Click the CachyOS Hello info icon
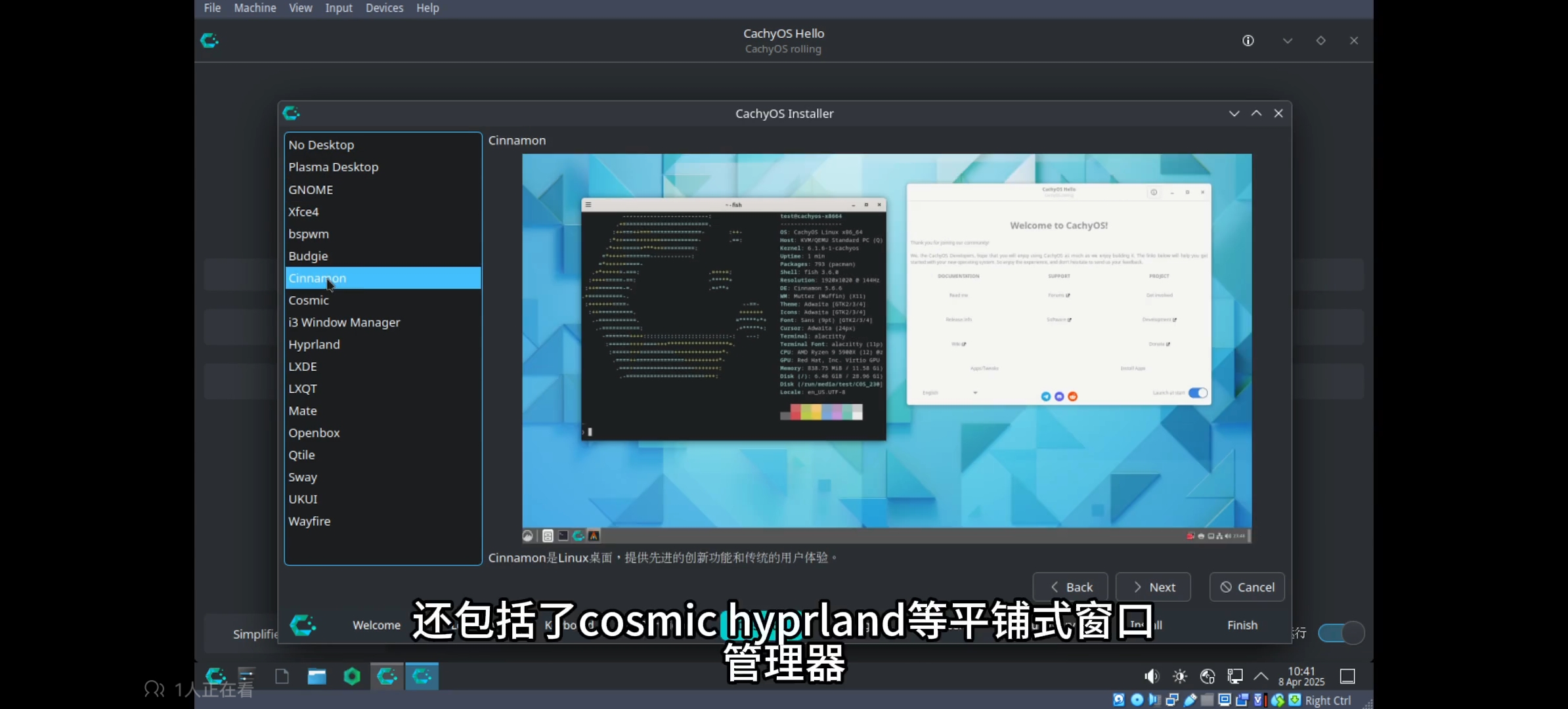The height and width of the screenshot is (709, 1568). coord(1248,41)
